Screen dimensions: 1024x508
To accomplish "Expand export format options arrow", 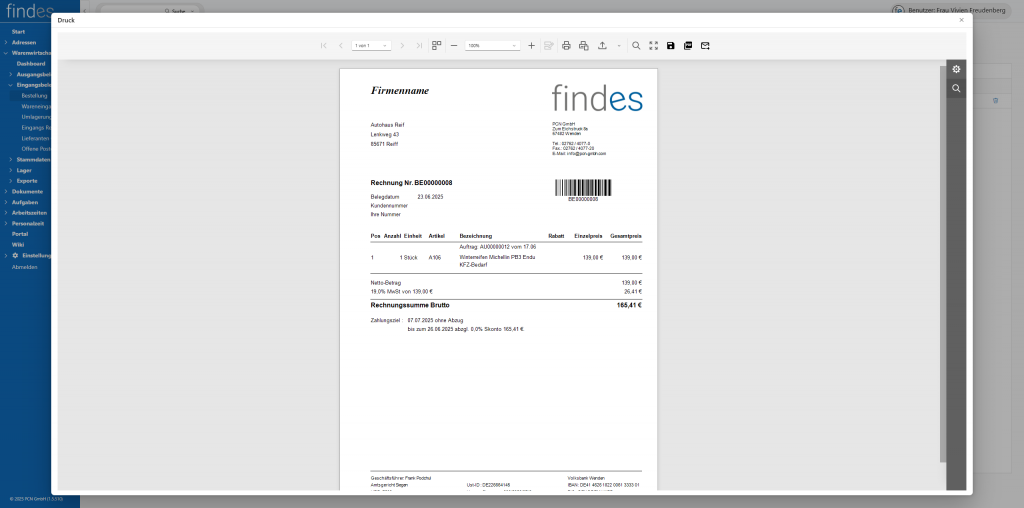I will coord(618,46).
